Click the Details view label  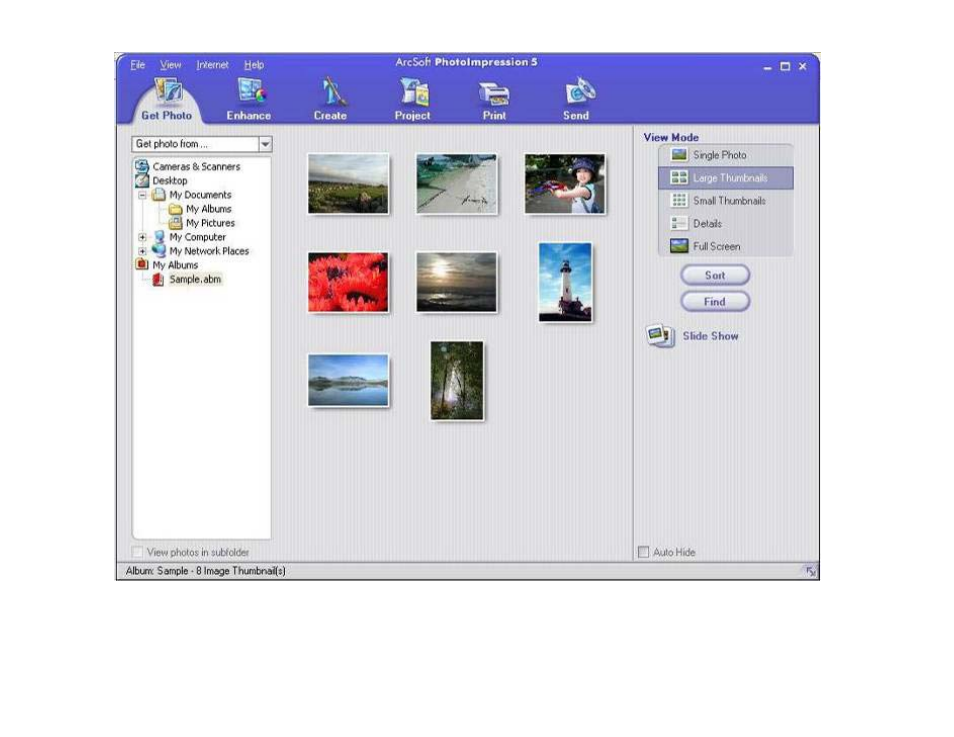708,224
